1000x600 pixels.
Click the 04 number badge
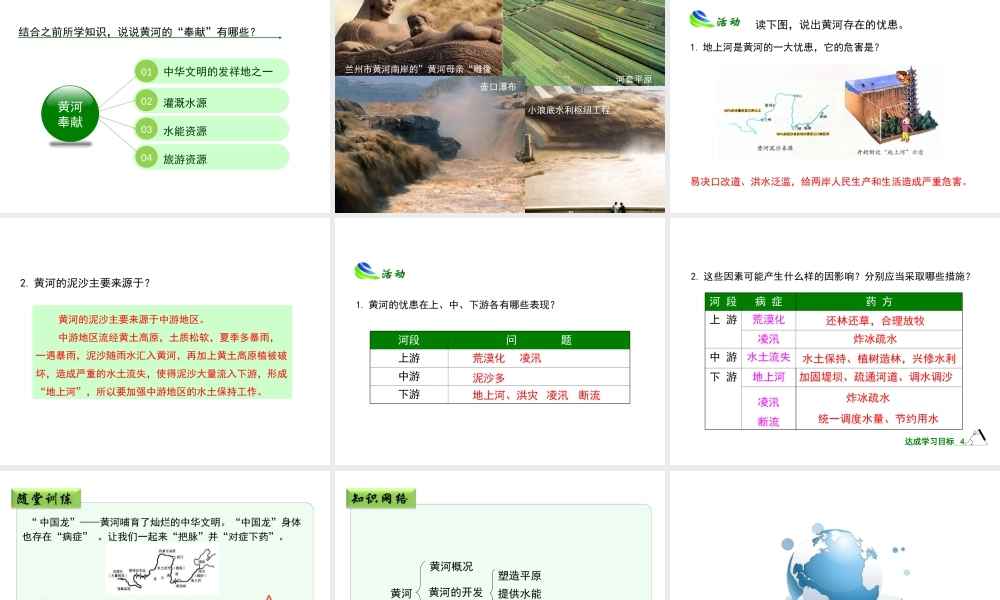coord(146,157)
